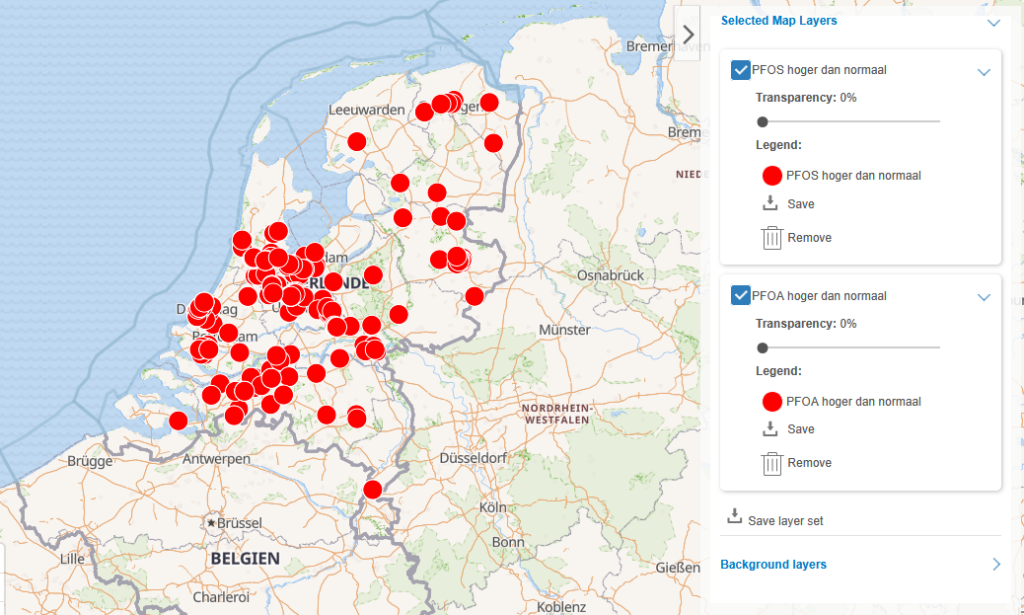Adjust the PFOS transparency slider handle

762,121
